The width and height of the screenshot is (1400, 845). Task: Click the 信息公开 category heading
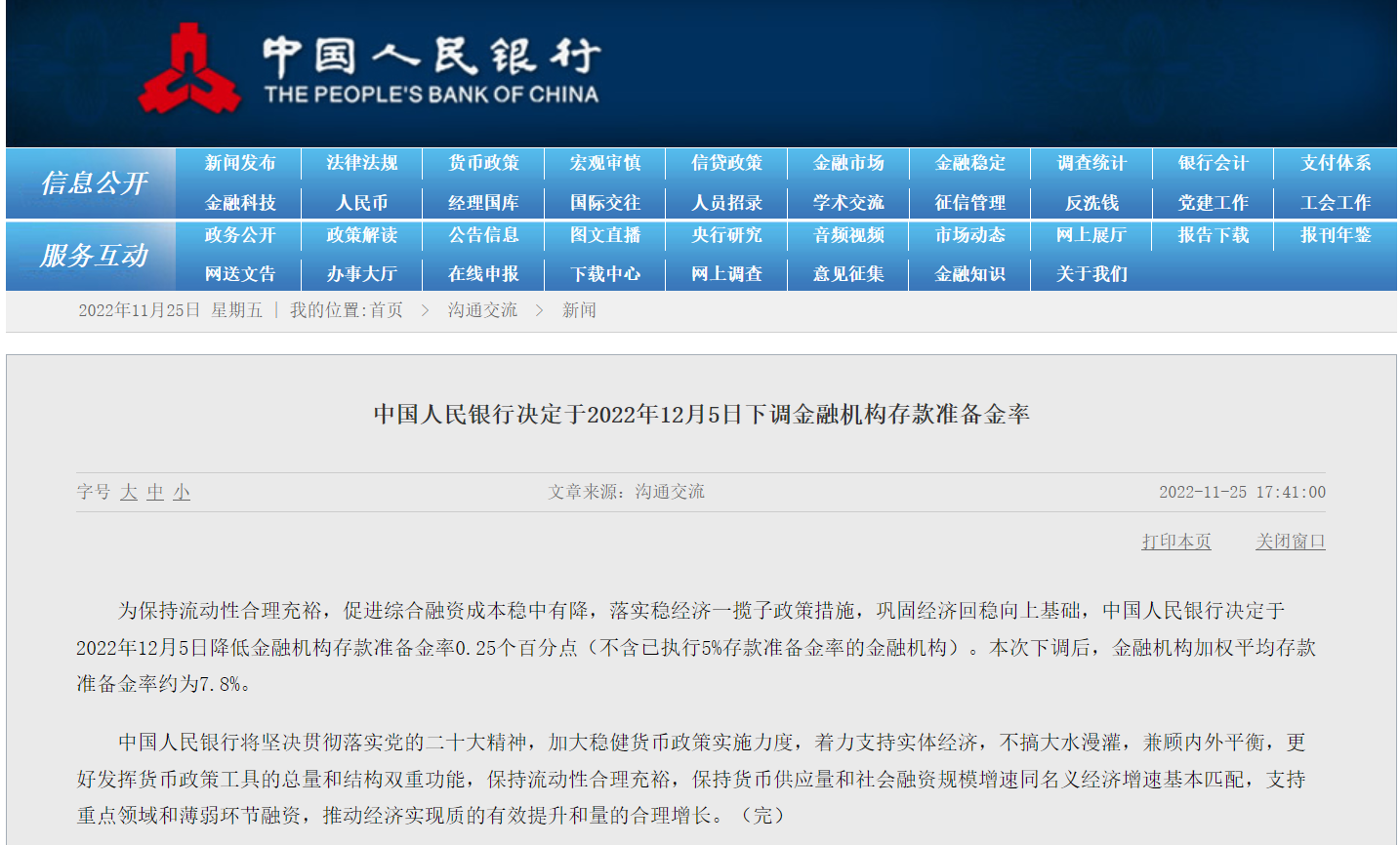[94, 183]
